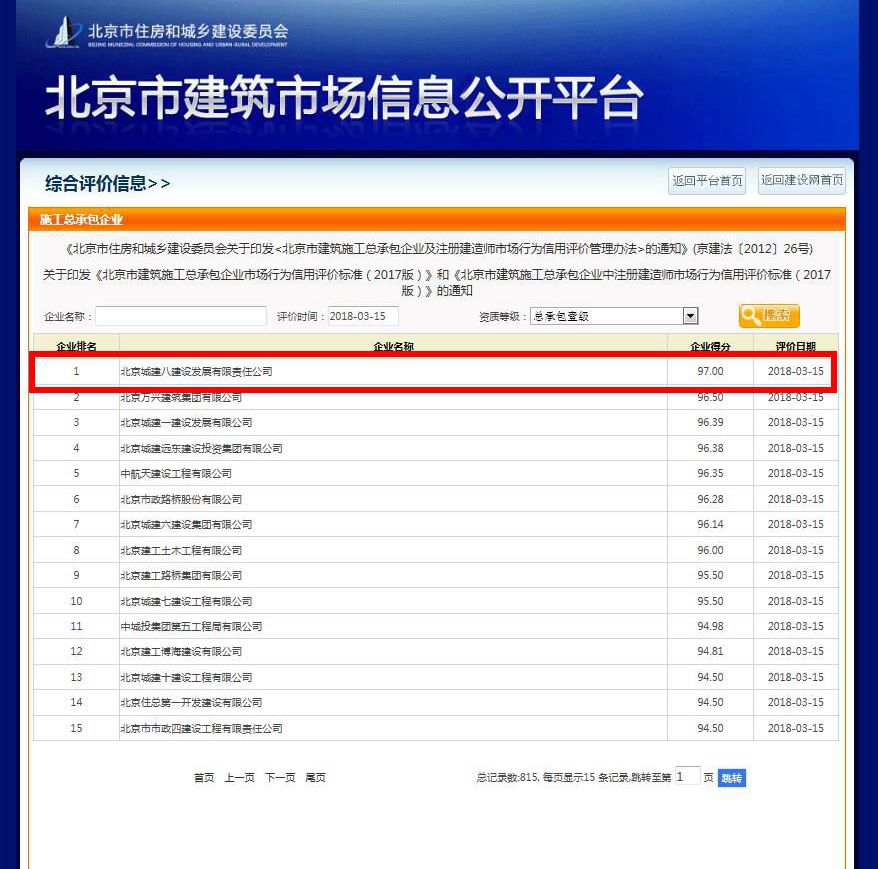
Task: Focus the 企业名称 input field
Action: coord(181,316)
